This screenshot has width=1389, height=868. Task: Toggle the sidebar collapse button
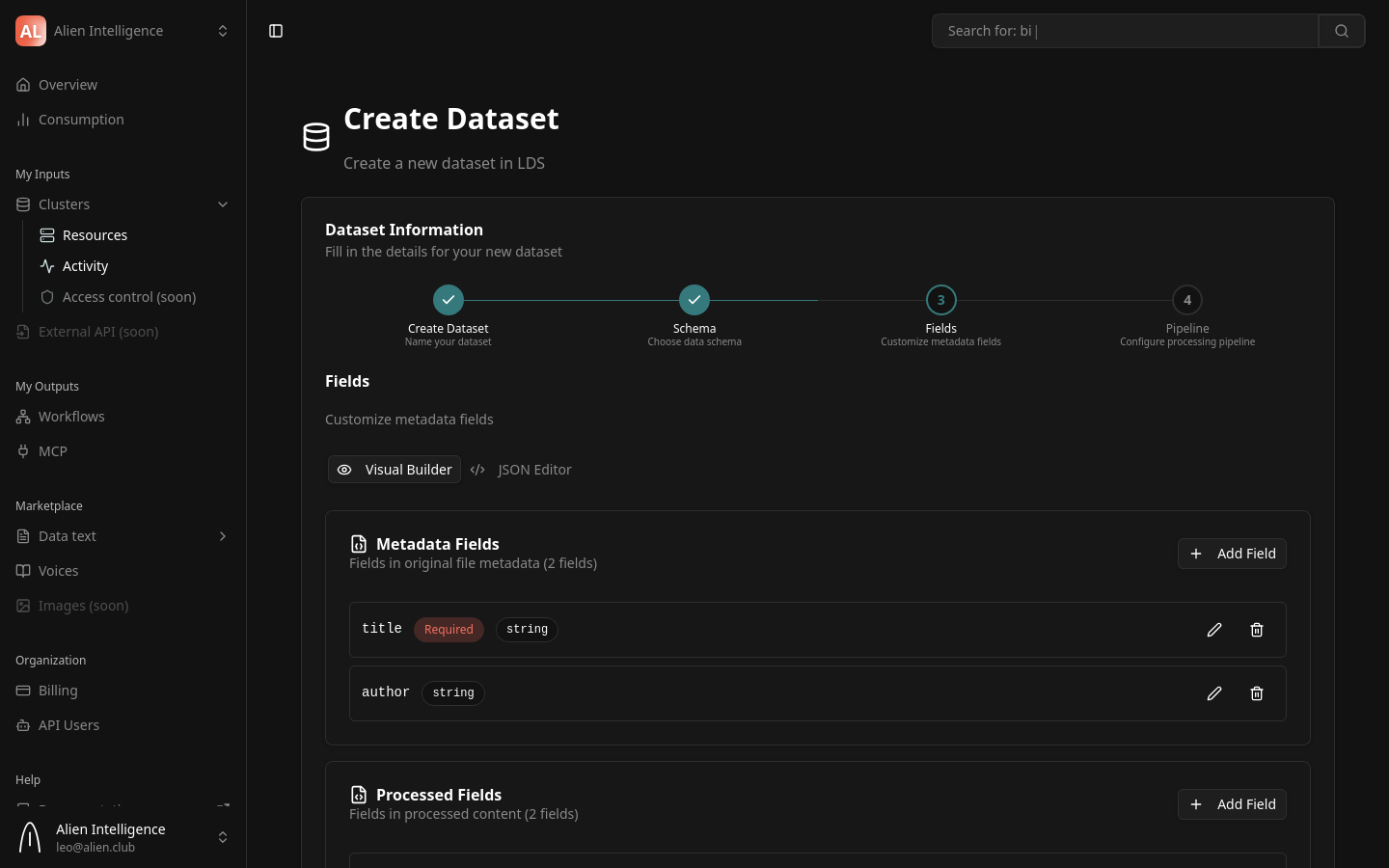point(277,31)
